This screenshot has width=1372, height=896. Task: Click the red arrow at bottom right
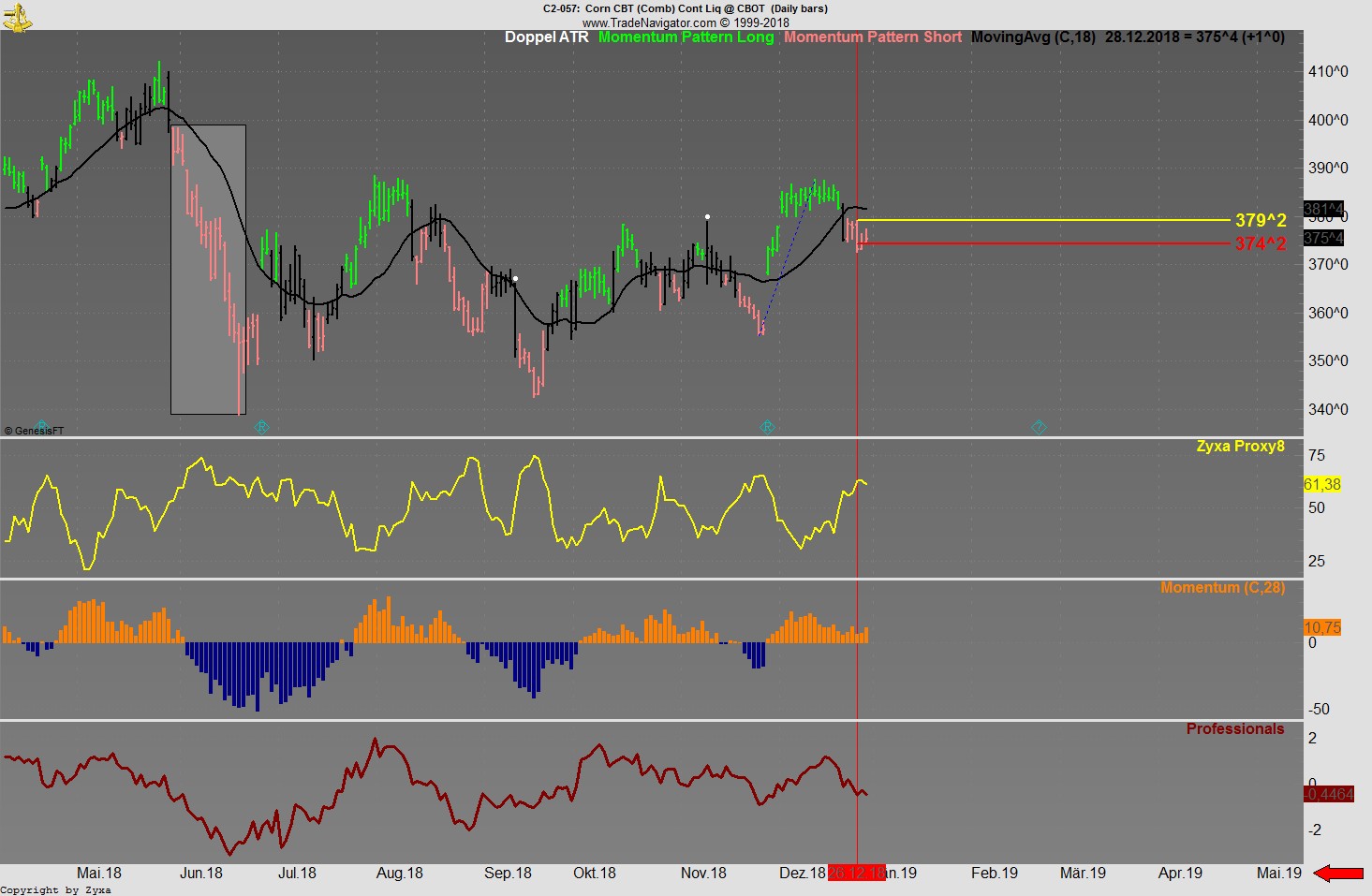point(1339,873)
